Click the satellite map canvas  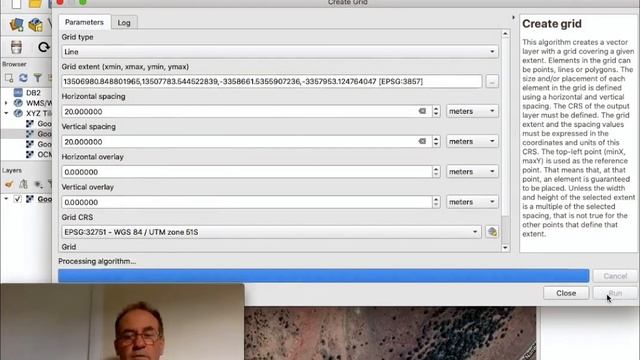click(x=390, y=333)
